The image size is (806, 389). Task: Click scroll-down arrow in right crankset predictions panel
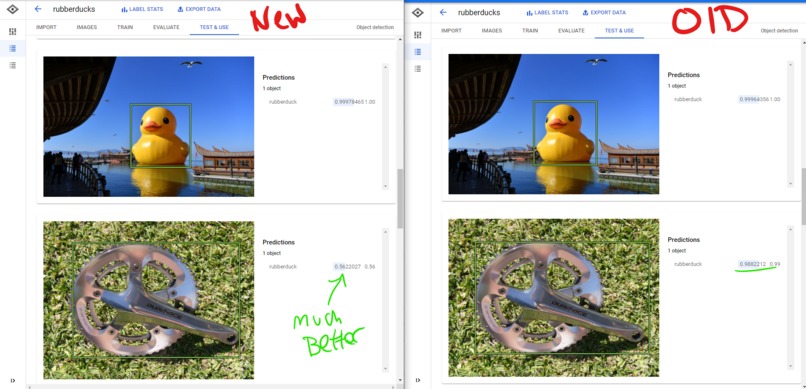(791, 366)
